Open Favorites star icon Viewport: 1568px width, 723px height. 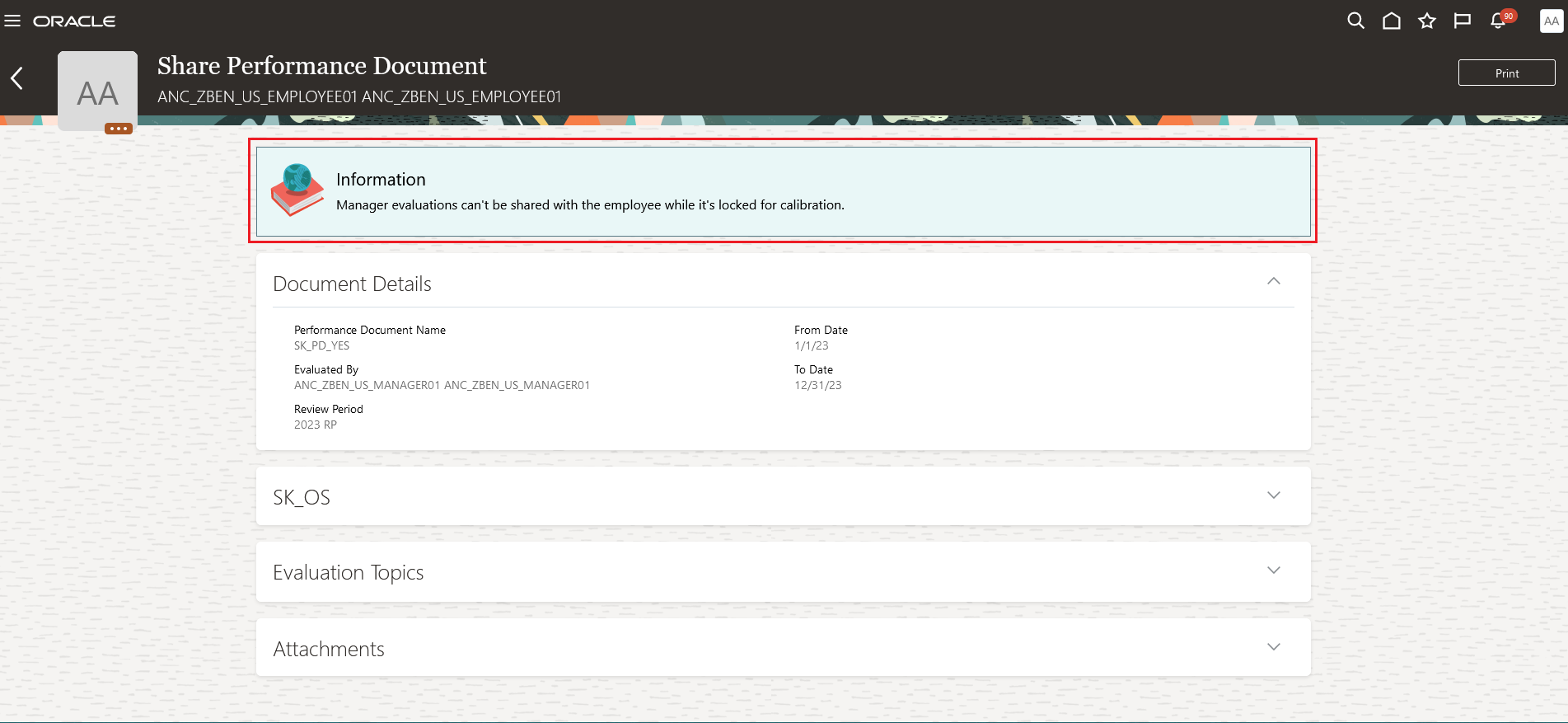click(x=1427, y=21)
